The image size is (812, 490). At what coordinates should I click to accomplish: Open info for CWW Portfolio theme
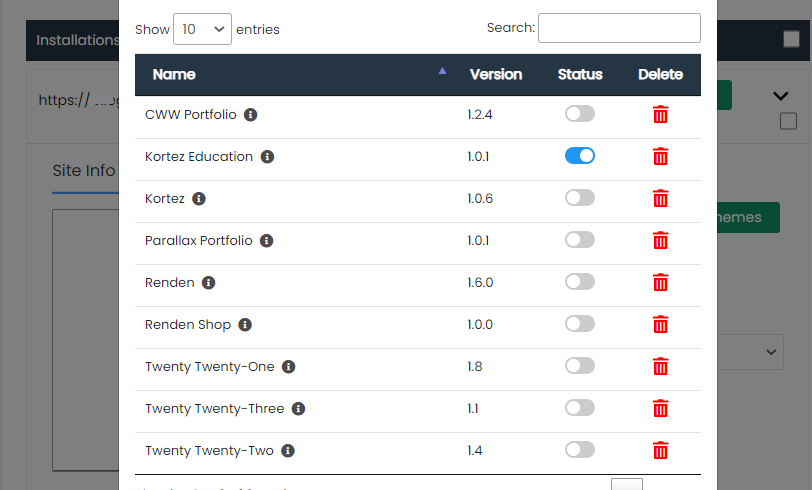coord(251,114)
